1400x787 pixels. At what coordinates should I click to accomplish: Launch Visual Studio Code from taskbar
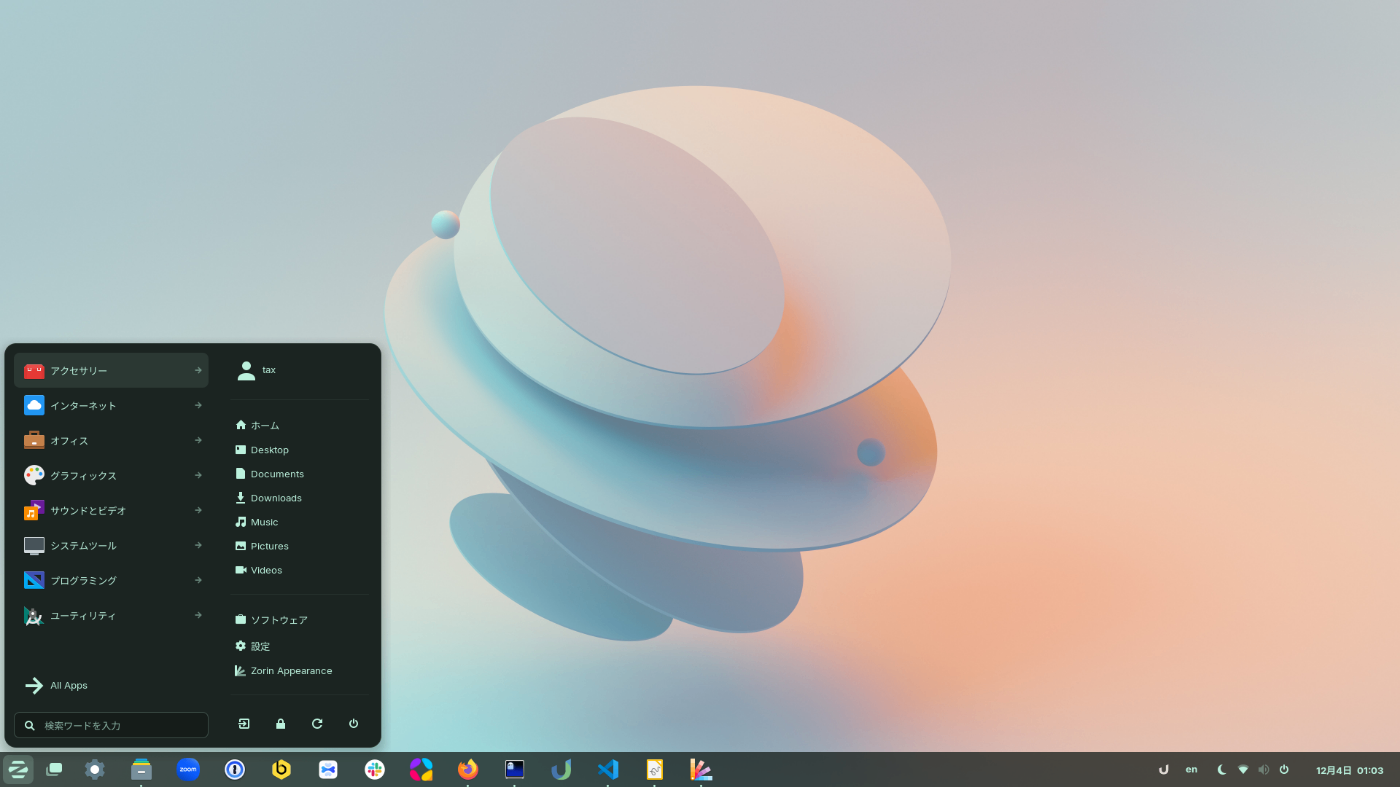(x=608, y=769)
